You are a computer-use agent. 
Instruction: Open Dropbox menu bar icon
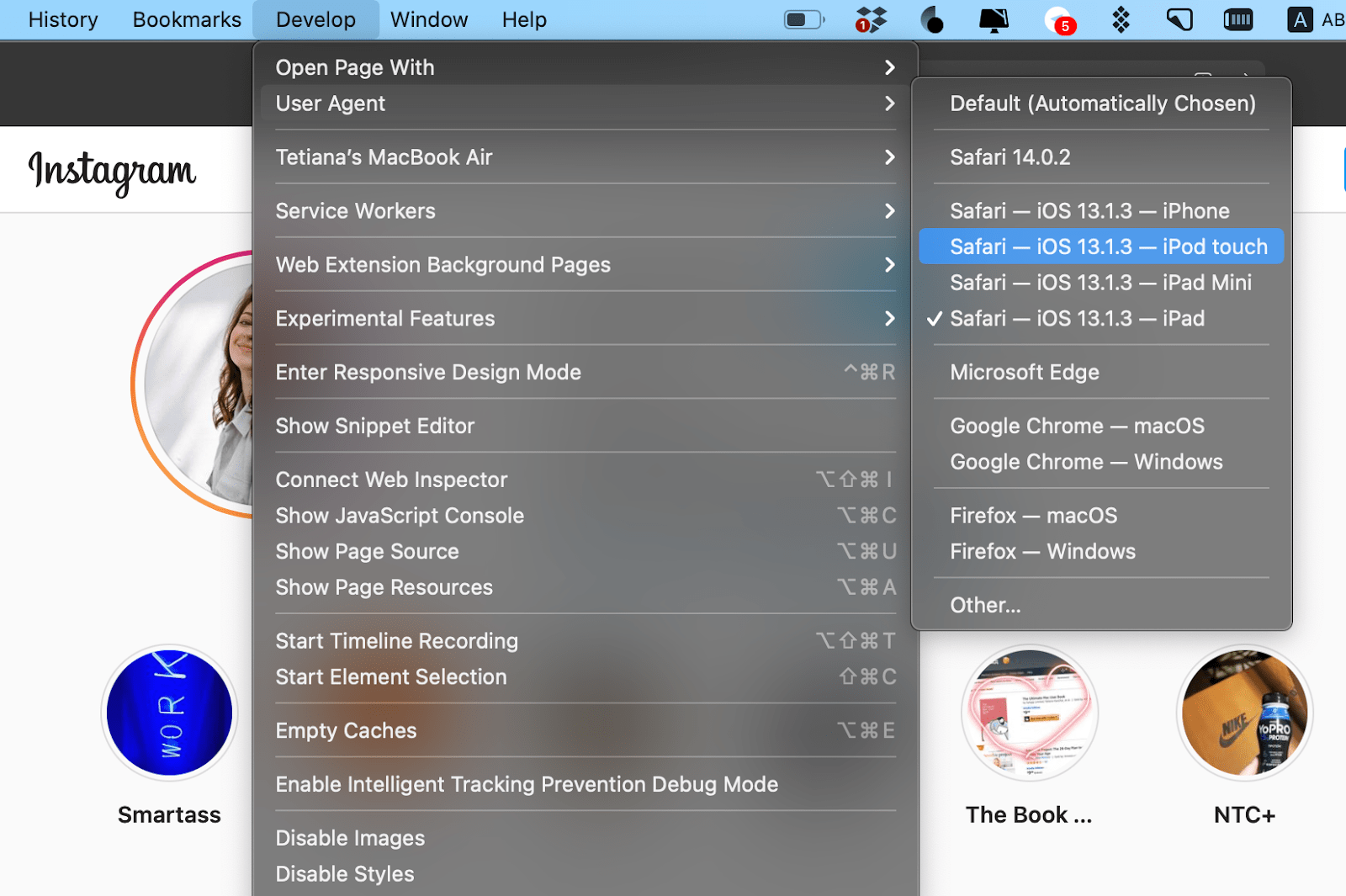(x=871, y=19)
